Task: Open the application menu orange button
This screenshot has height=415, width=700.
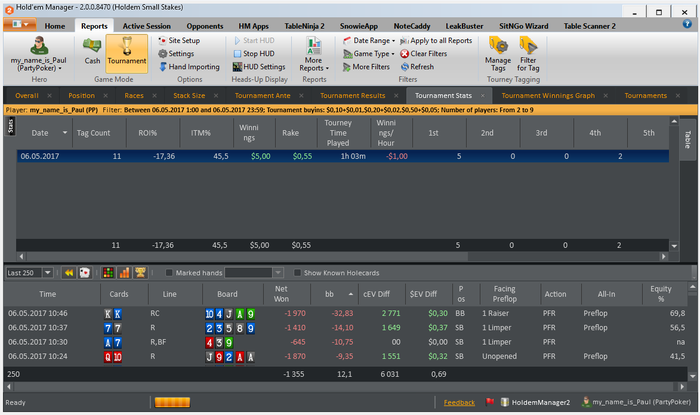Action: click(x=20, y=24)
